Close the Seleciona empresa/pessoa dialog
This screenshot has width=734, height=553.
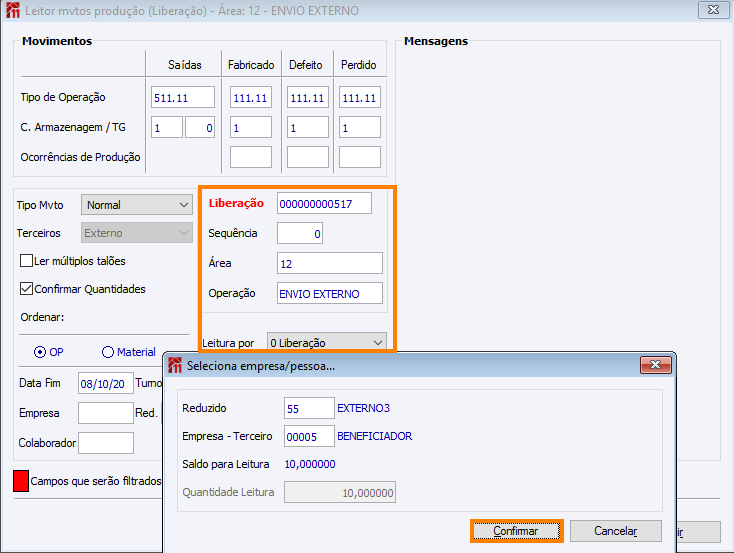click(655, 365)
